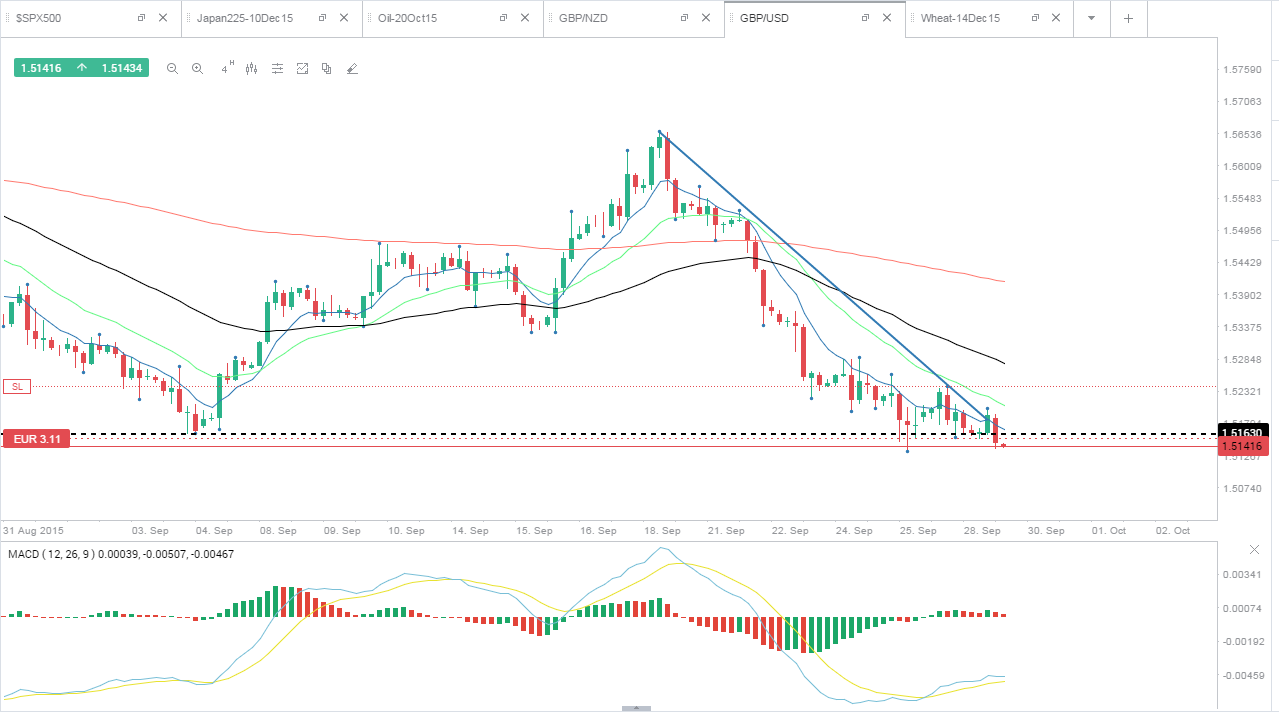
Task: Pop out the $SPX500 tab window
Action: pyautogui.click(x=140, y=18)
